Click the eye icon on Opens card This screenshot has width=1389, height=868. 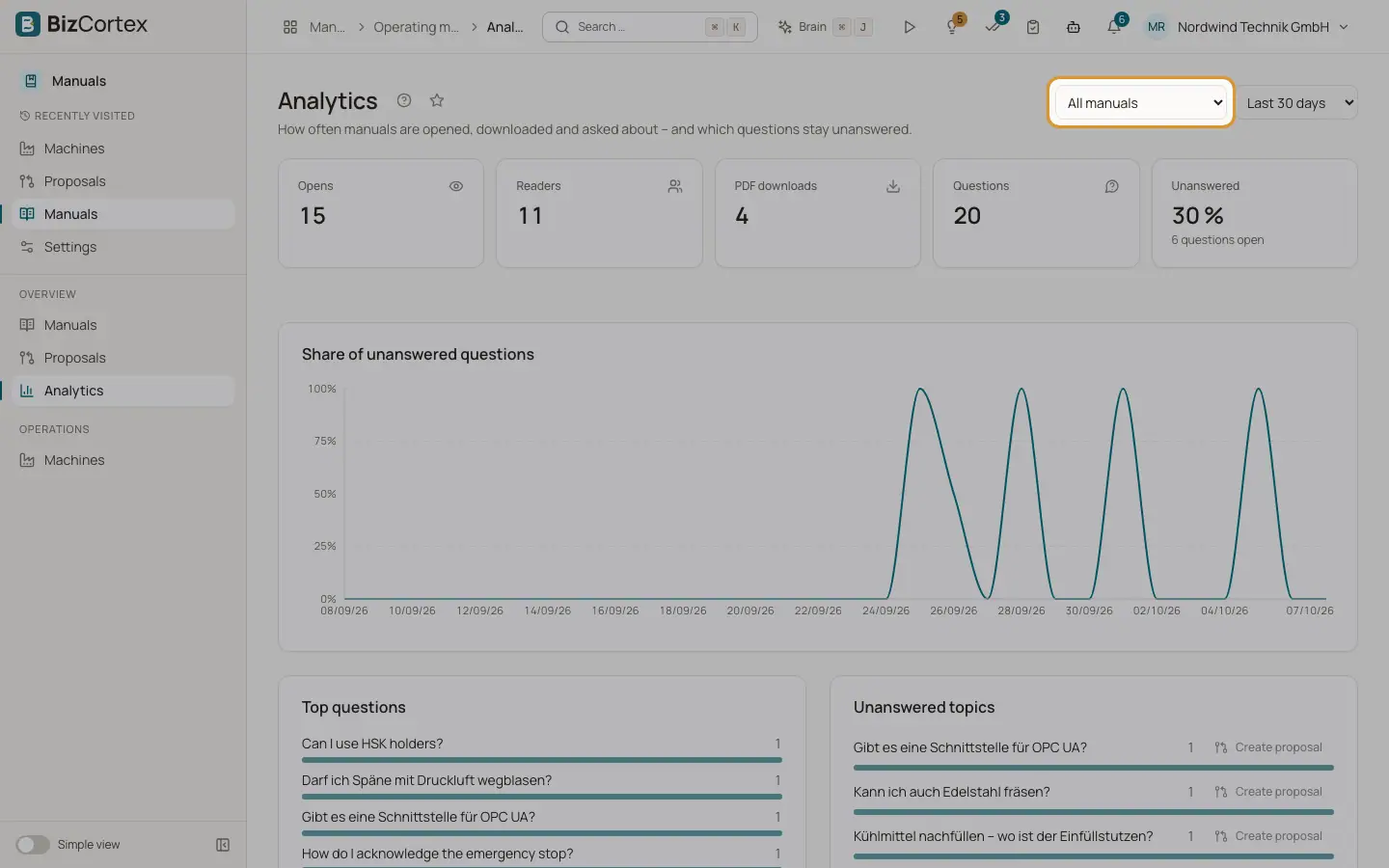tap(456, 186)
